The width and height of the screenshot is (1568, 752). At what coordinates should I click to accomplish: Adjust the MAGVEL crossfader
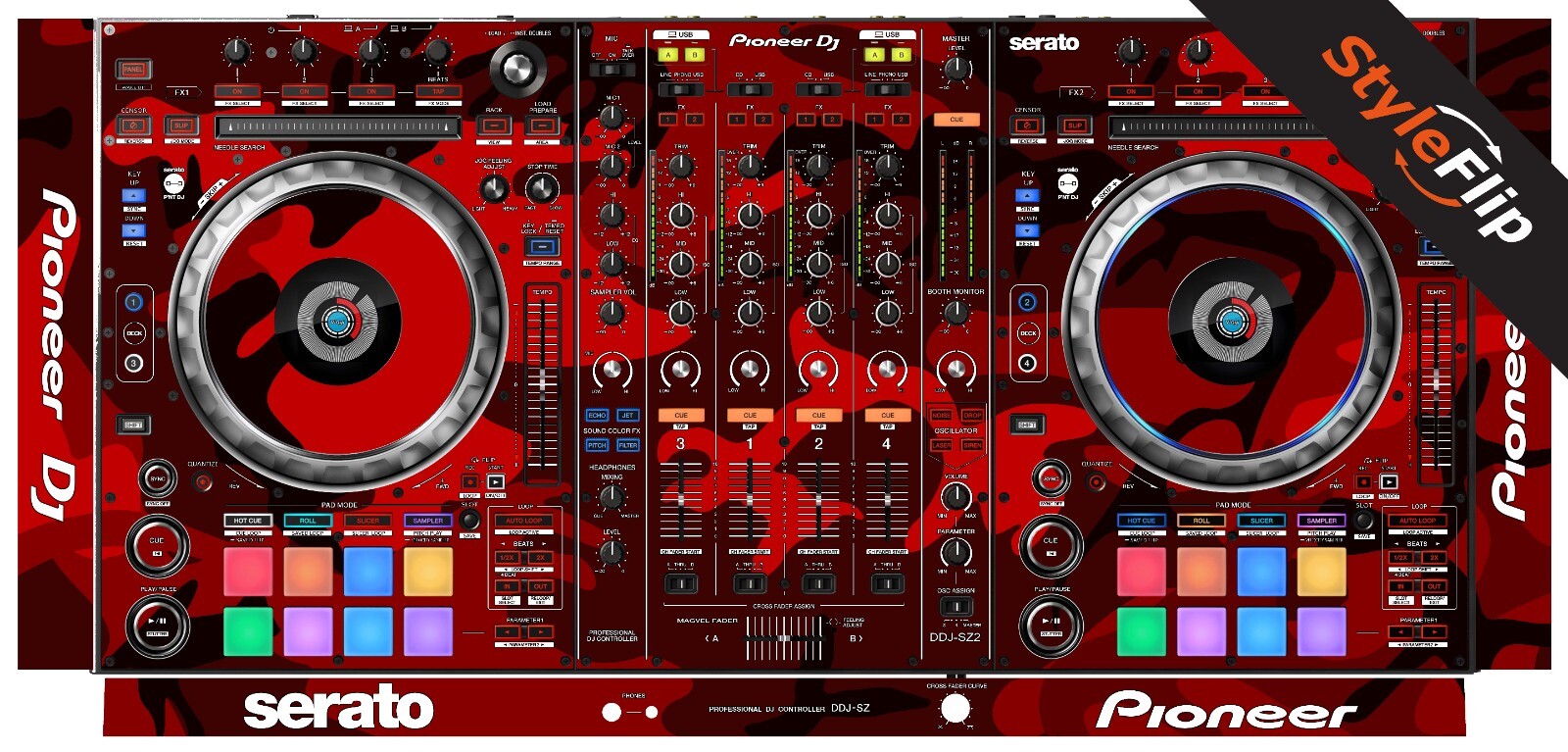coord(784,640)
